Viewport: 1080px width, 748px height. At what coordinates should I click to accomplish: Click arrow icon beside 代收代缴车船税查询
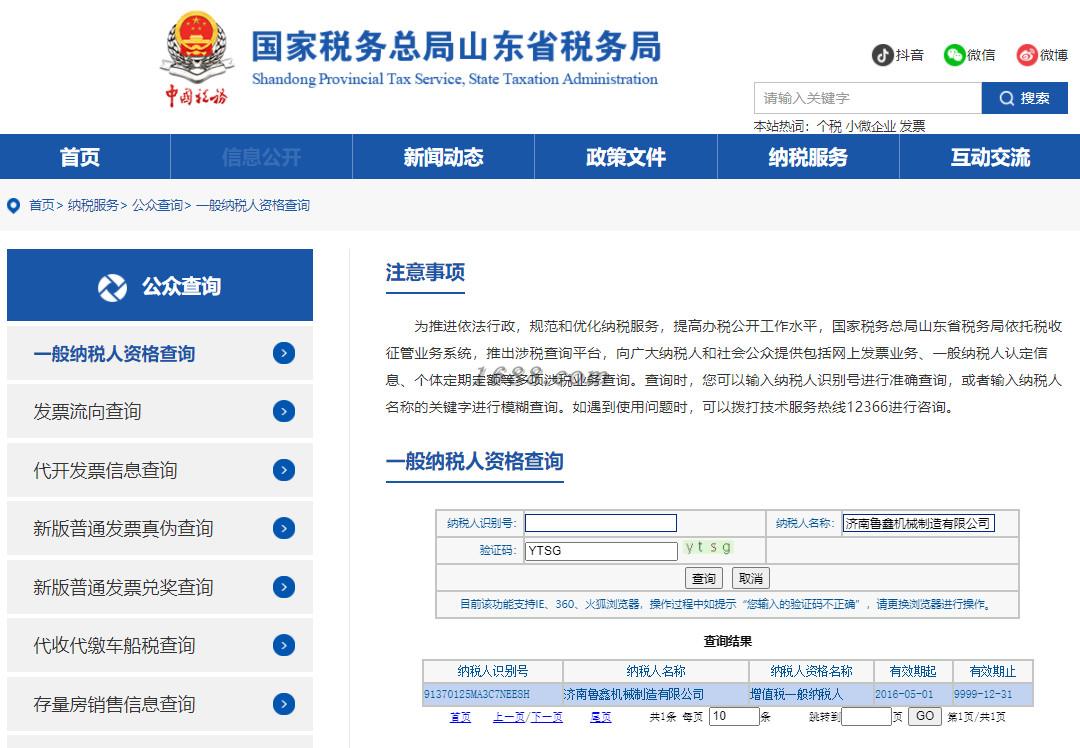coord(284,645)
